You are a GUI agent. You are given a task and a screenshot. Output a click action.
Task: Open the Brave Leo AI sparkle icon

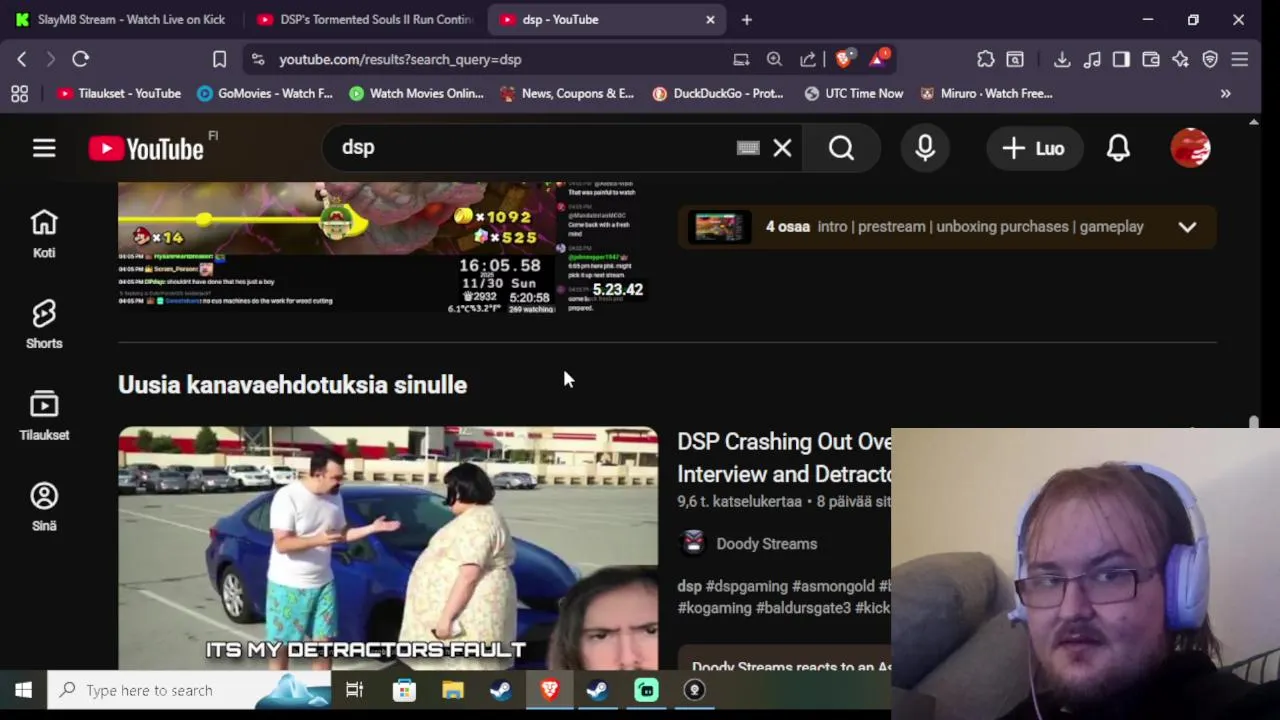coord(1180,59)
